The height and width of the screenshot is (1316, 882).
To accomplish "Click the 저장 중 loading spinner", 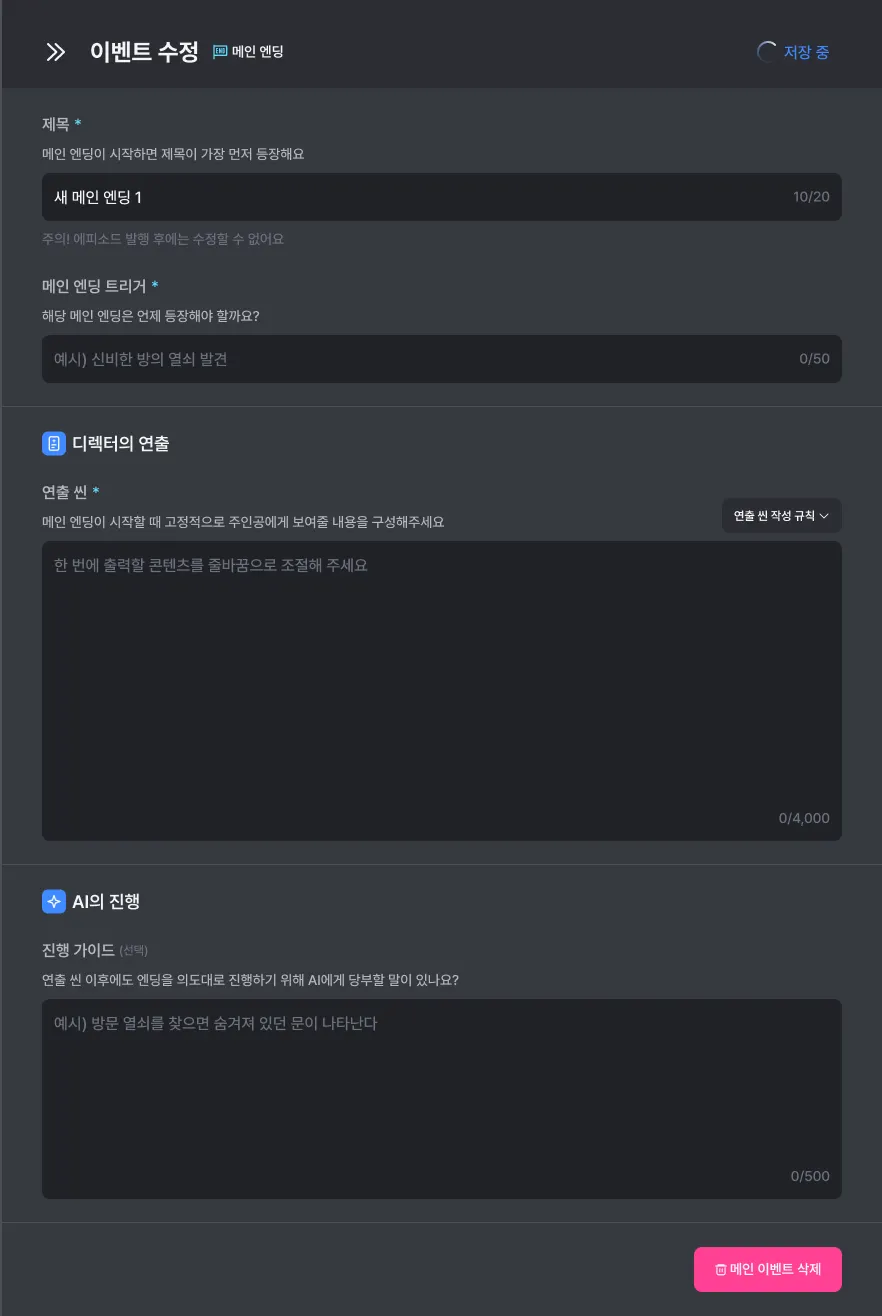I will [767, 52].
